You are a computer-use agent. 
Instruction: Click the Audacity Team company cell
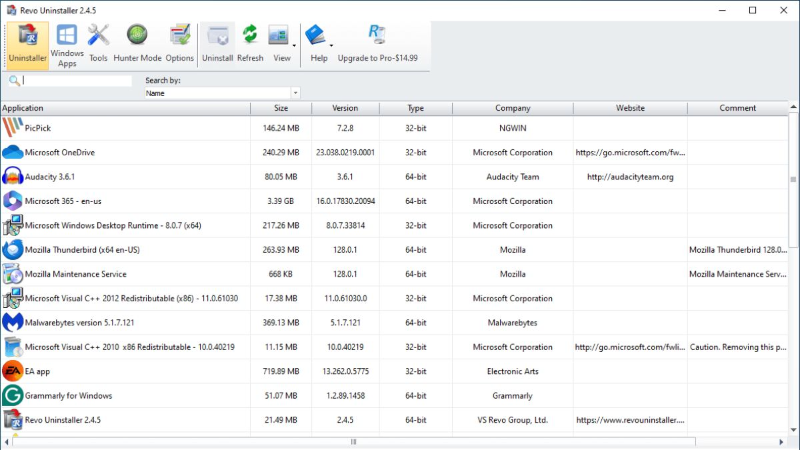tap(512, 177)
